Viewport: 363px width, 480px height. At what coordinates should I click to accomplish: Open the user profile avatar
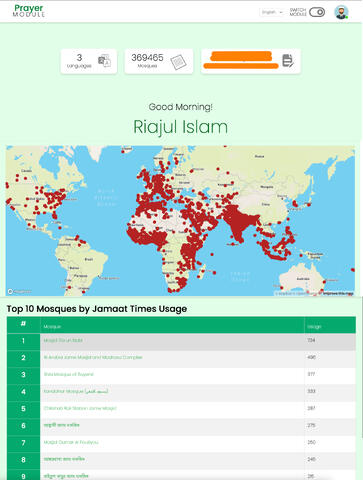(341, 12)
